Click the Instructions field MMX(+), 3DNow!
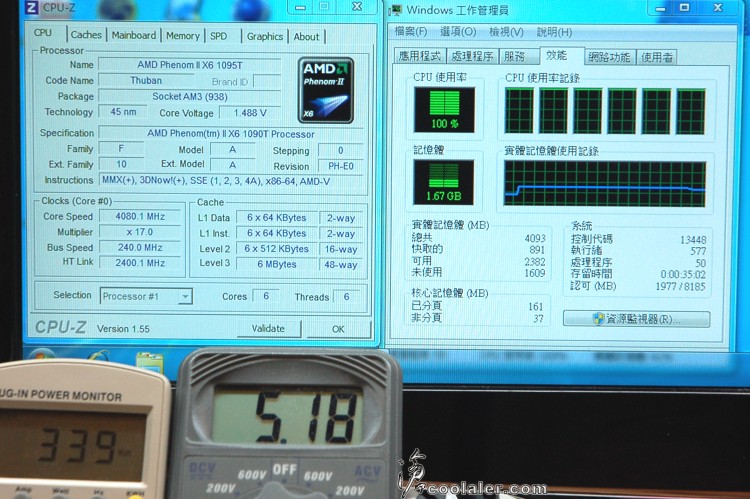The width and height of the screenshot is (750, 499). (231, 181)
